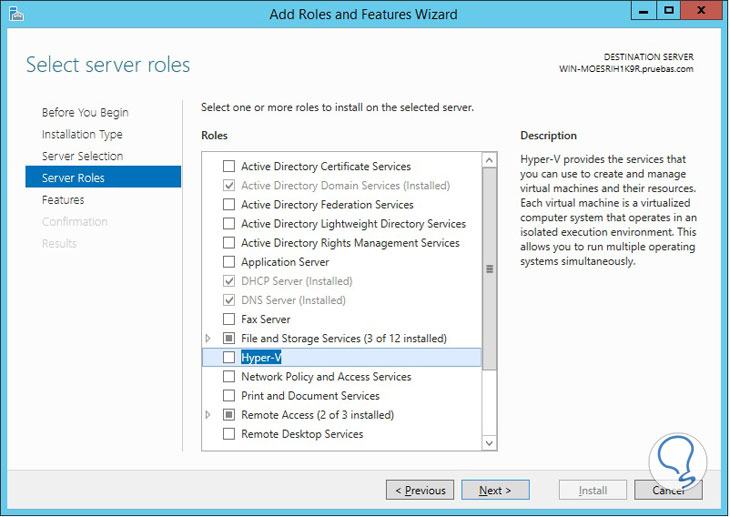This screenshot has height=517, width=730.
Task: Toggle the Application Server checkbox
Action: coord(229,262)
